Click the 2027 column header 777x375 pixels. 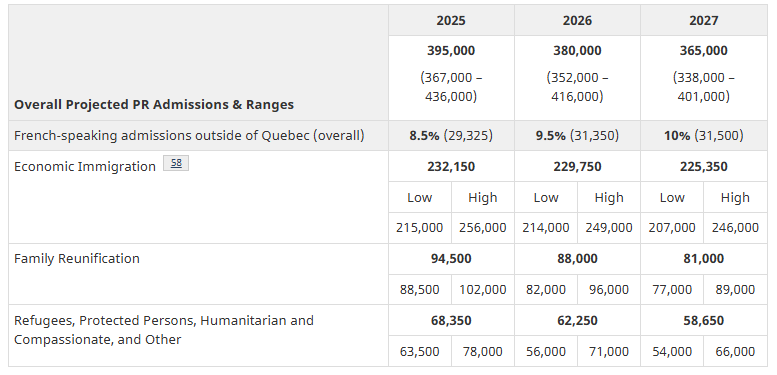(x=704, y=20)
